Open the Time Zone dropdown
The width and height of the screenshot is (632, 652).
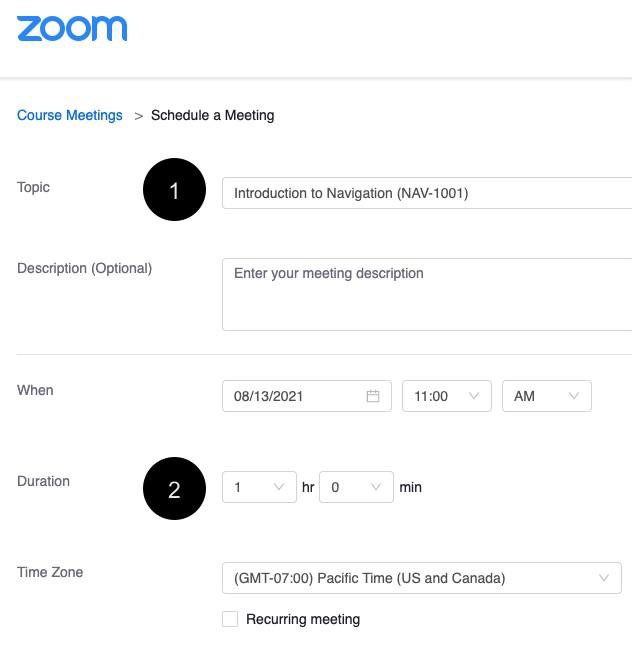click(421, 578)
